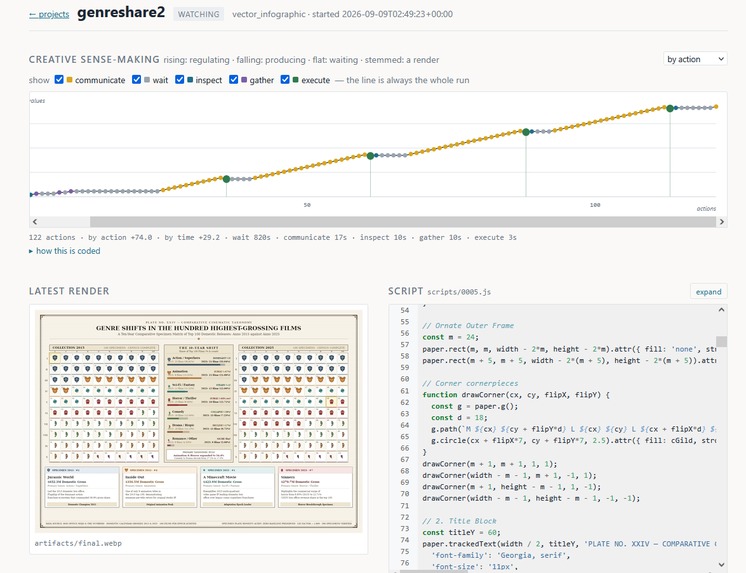Viewport: 746px width, 573px height.
Task: Toggle the wait checkbox
Action: pyautogui.click(x=137, y=79)
